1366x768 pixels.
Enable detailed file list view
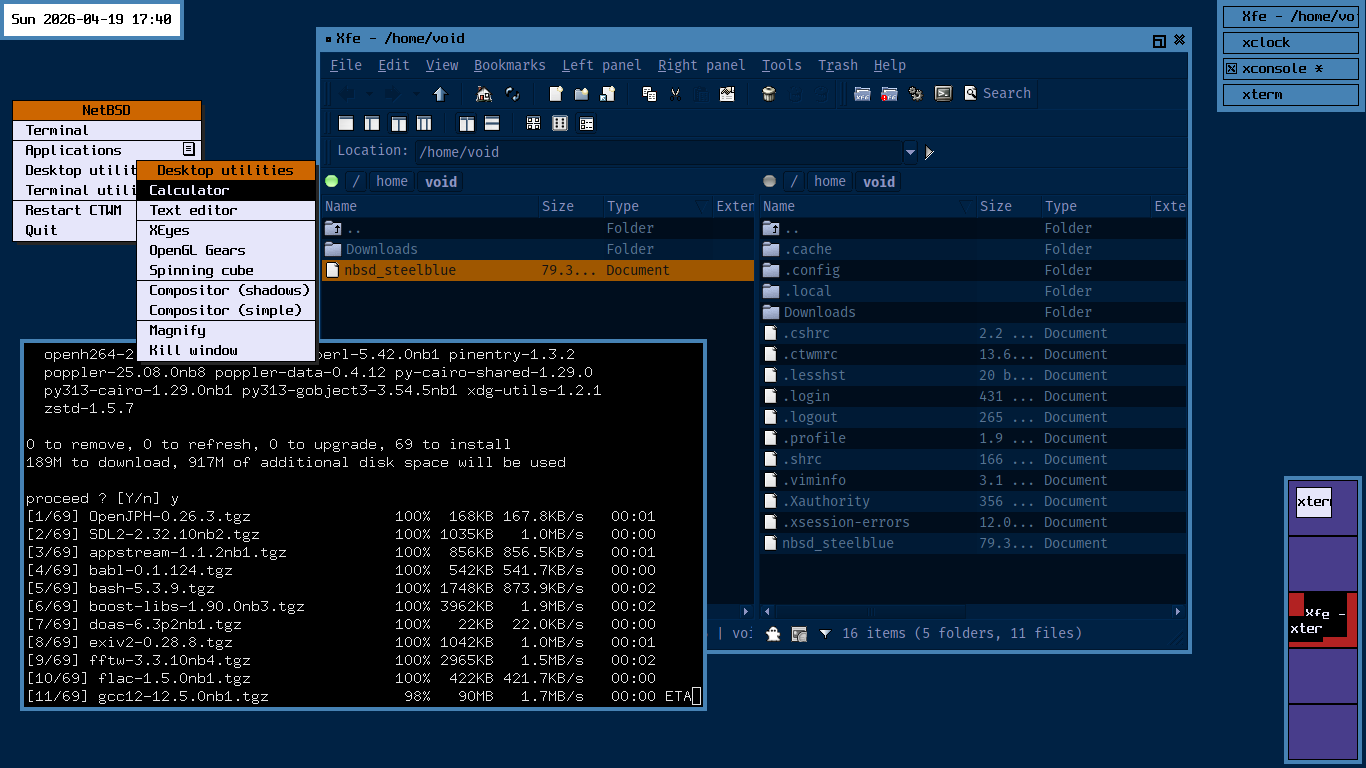[586, 124]
